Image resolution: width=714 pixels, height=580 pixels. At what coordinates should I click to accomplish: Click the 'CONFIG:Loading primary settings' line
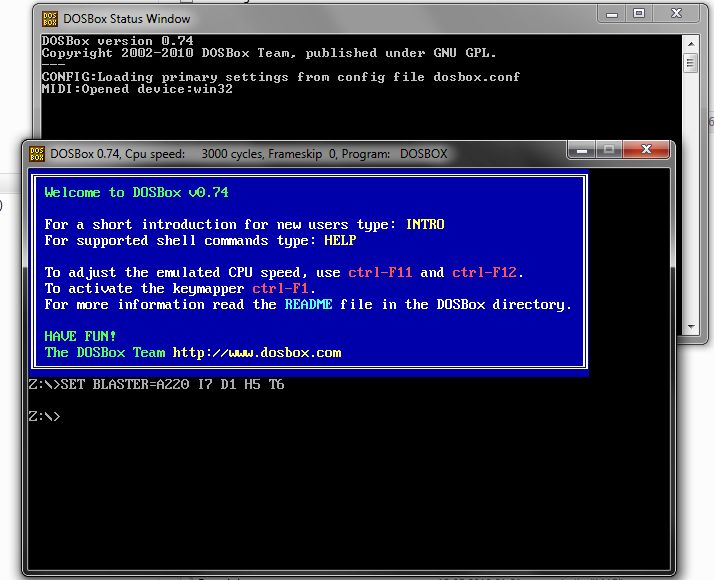click(x=280, y=76)
